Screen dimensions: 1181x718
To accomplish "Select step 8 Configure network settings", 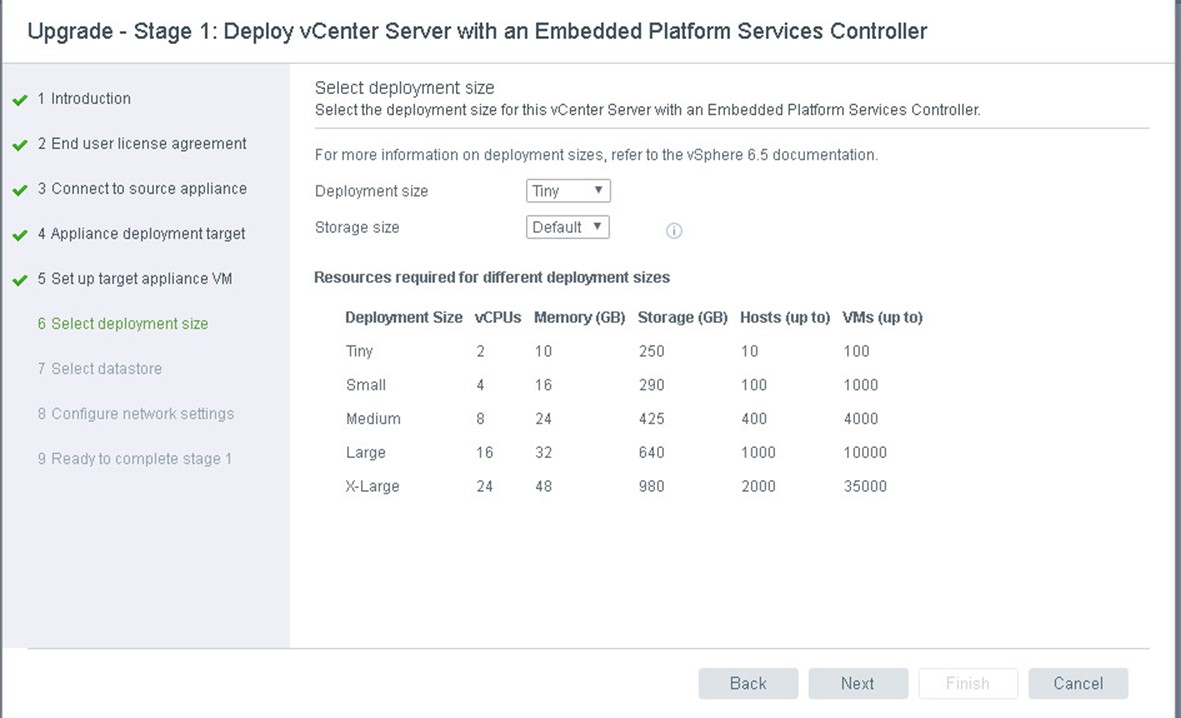I will [x=136, y=414].
